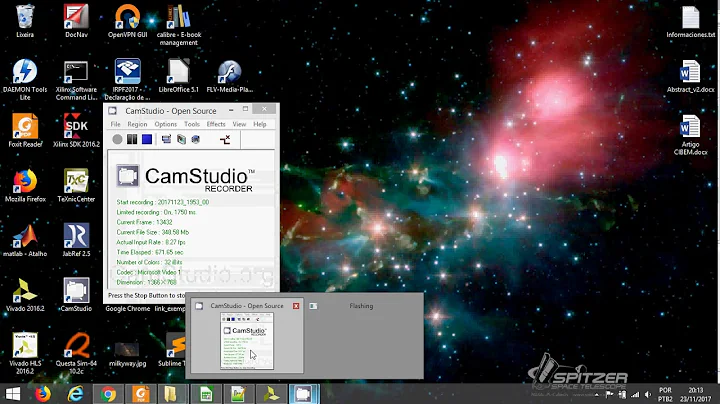The image size is (720, 404).
Task: Select the JabRef 2.5 desktop icon
Action: 76,240
